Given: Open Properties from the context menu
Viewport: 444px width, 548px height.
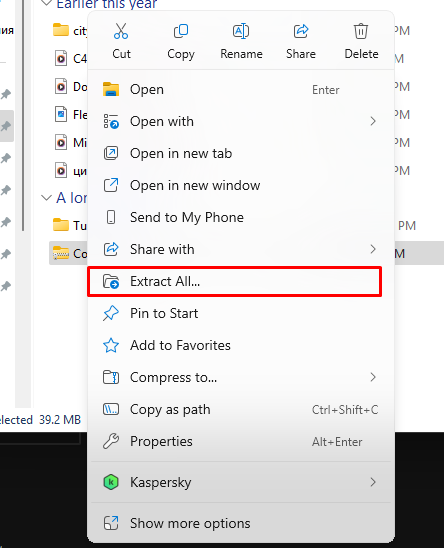Looking at the screenshot, I should [x=241, y=441].
